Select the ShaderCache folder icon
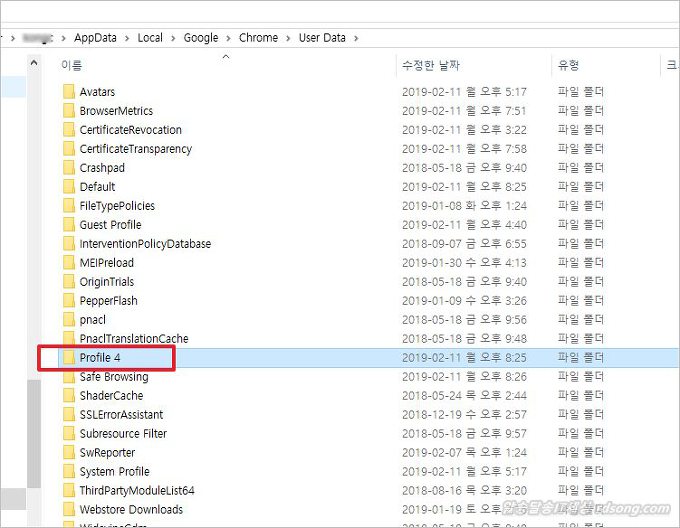The width and height of the screenshot is (680, 528). click(x=68, y=396)
